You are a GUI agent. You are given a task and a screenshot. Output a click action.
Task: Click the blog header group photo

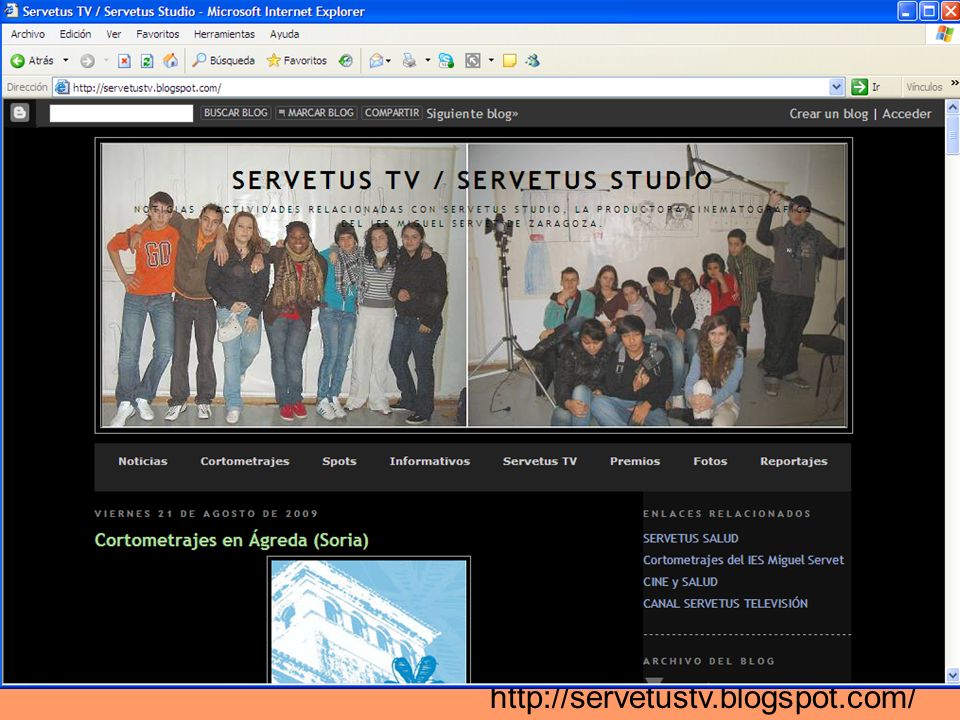point(474,285)
